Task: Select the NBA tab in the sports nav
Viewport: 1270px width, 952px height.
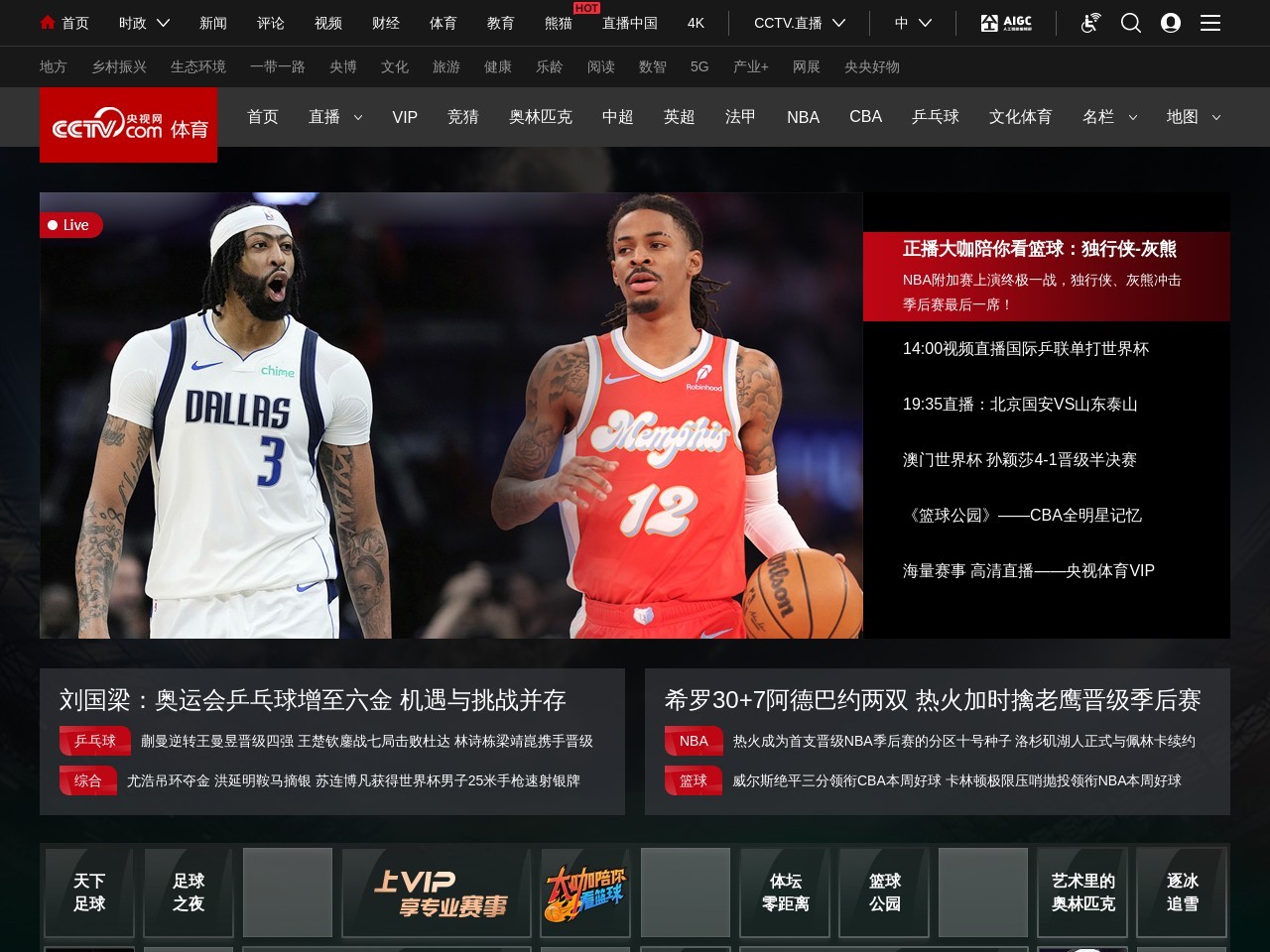Action: tap(803, 117)
